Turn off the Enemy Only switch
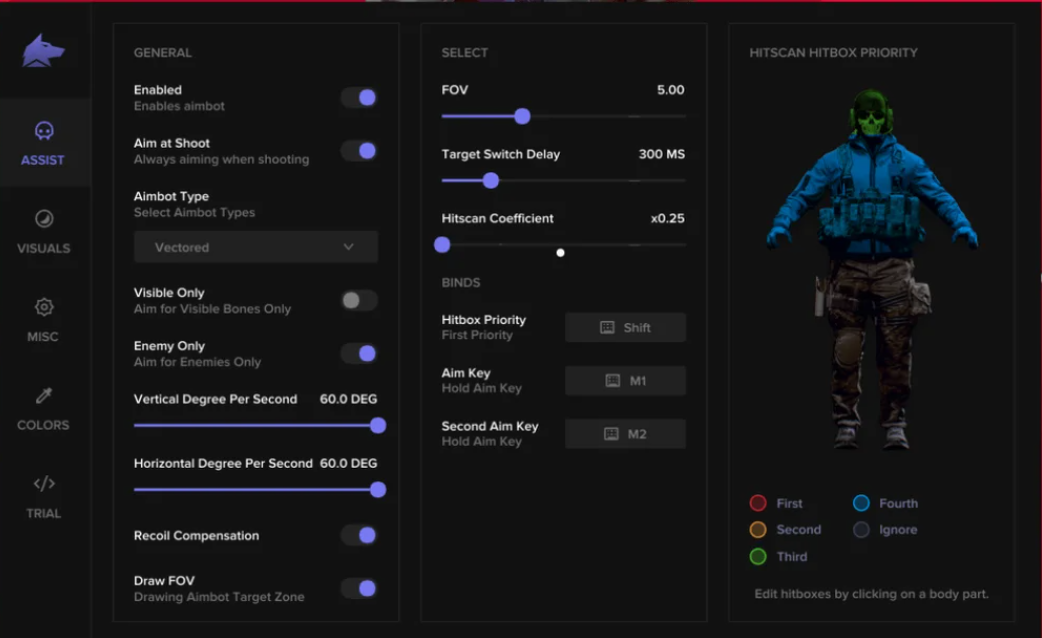 pos(360,354)
